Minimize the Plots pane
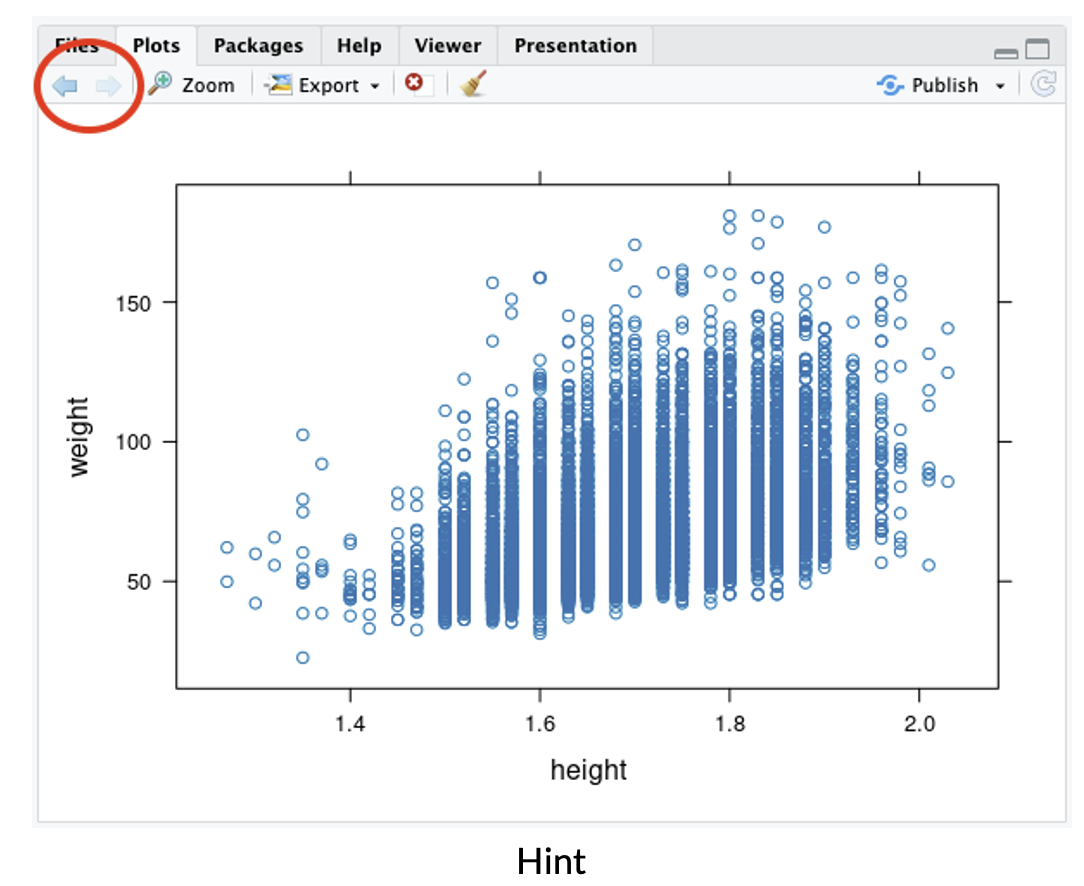This screenshot has height=886, width=1084. point(1006,51)
